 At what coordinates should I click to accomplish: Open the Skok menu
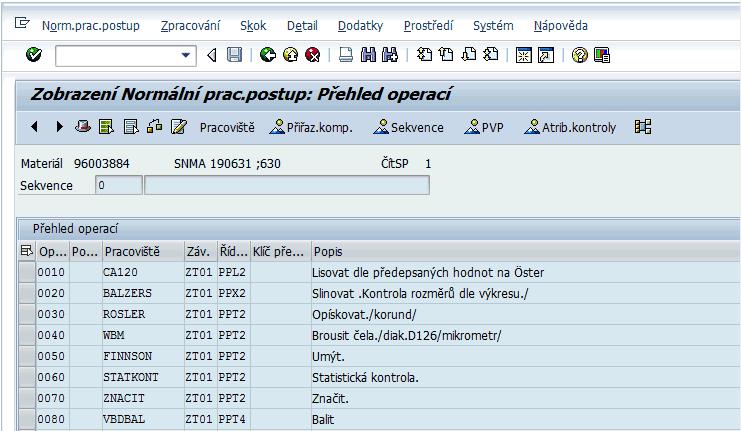coord(253,26)
